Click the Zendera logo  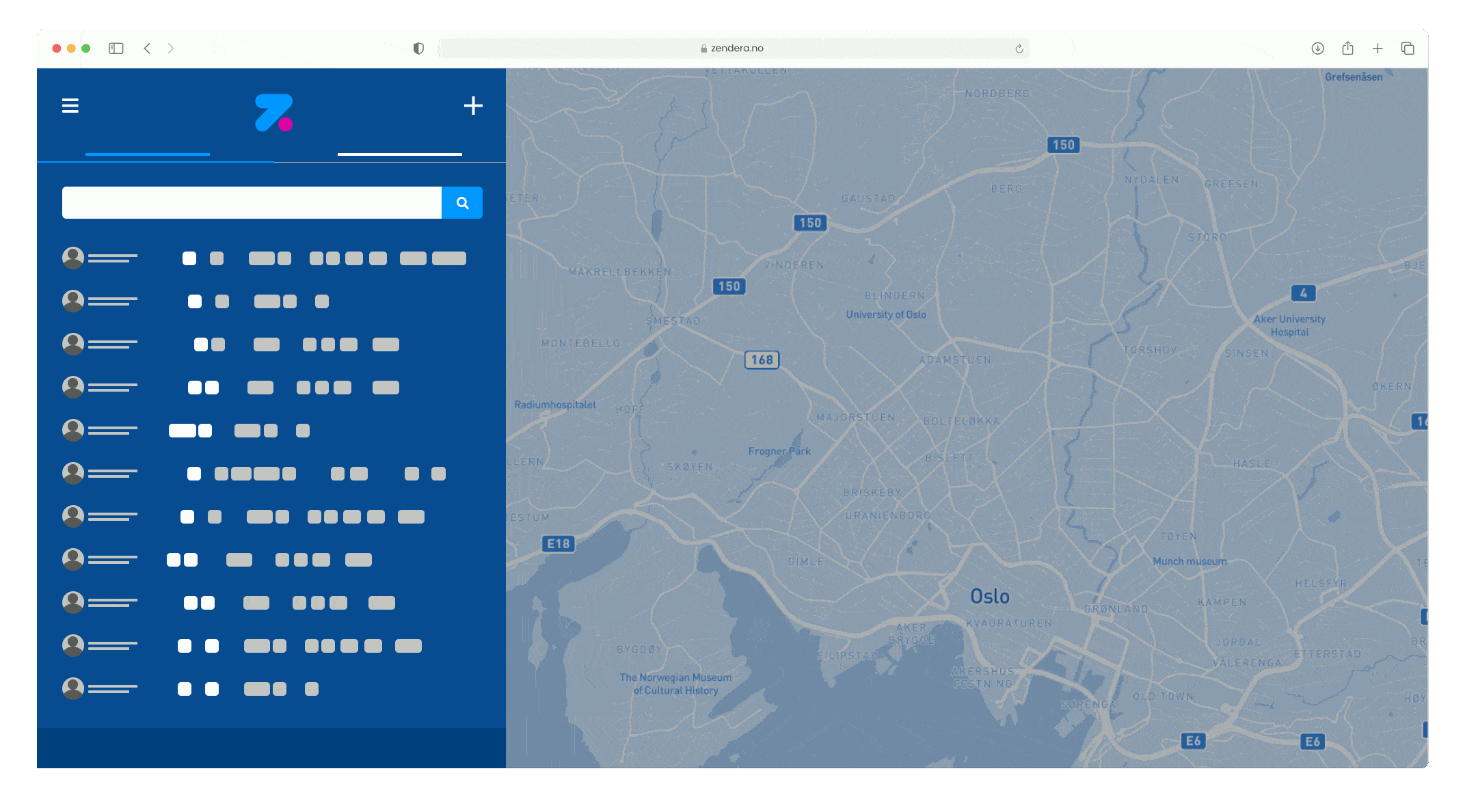[x=273, y=113]
